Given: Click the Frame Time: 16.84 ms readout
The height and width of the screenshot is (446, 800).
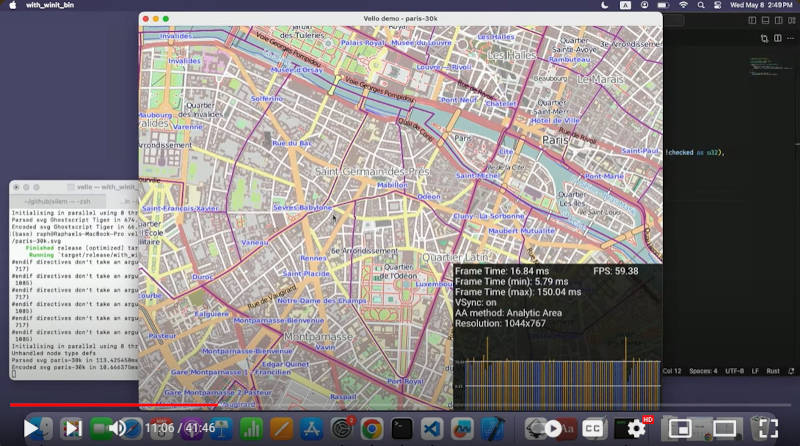Looking at the screenshot, I should (502, 271).
